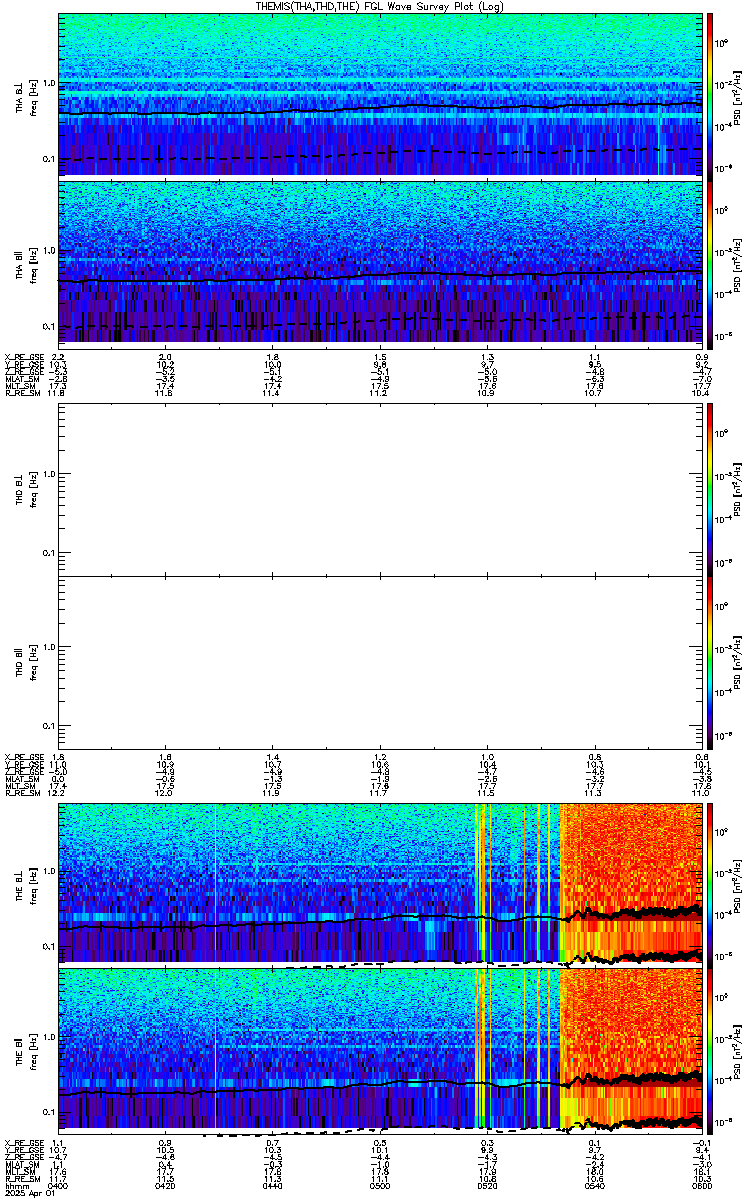Click the 0.1 frequency tick of THE B-parallel panel

50,1112
